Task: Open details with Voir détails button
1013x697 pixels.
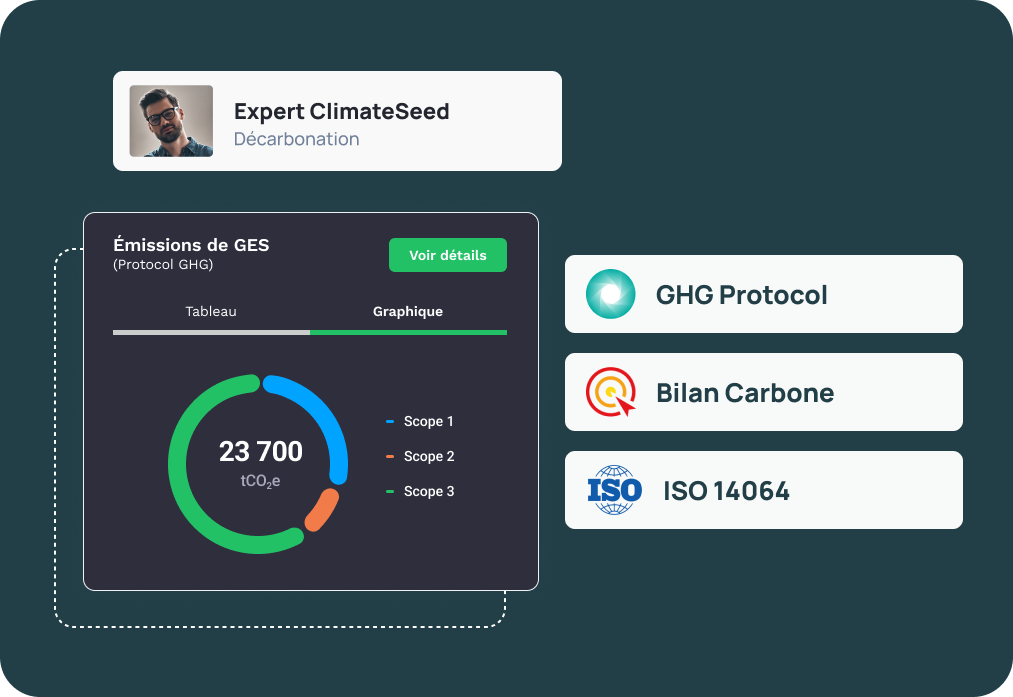Action: (x=448, y=255)
